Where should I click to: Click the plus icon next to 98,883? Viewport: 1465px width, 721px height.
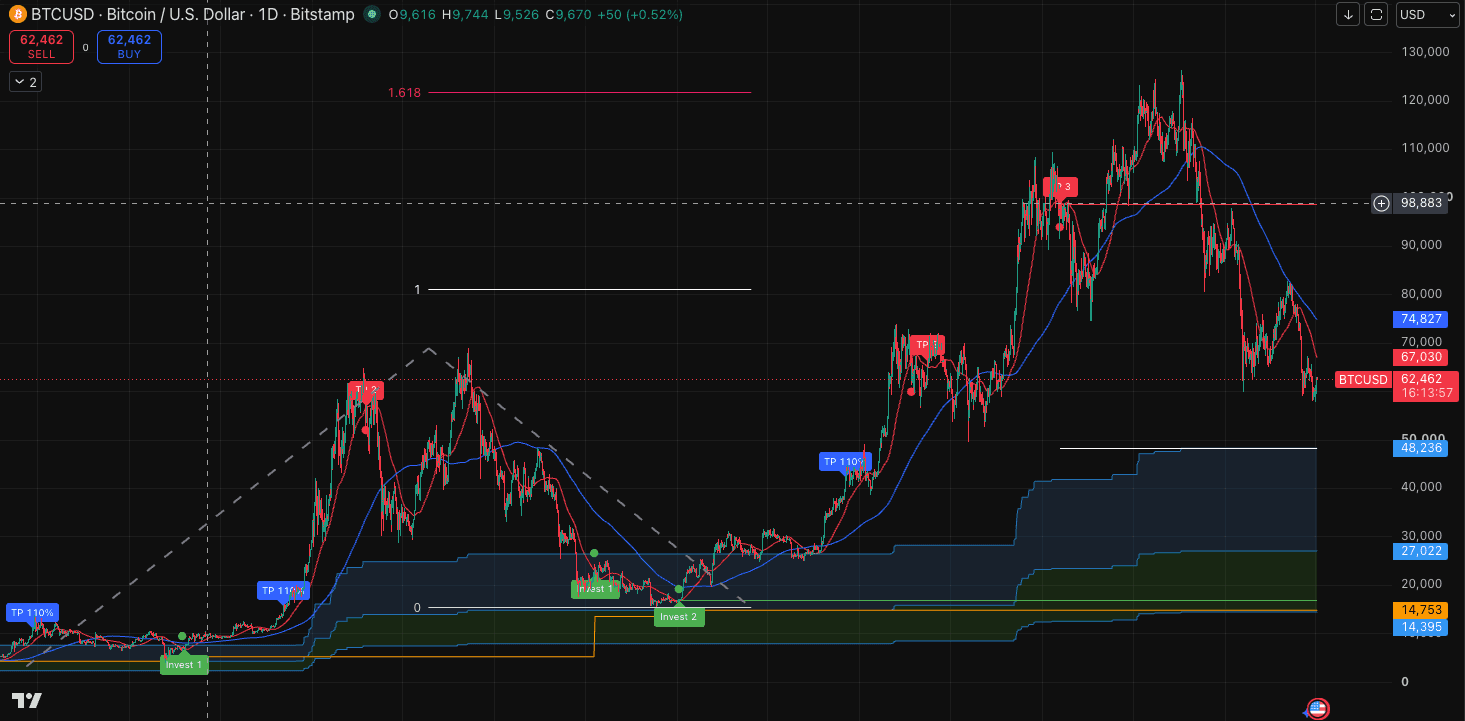[x=1381, y=203]
